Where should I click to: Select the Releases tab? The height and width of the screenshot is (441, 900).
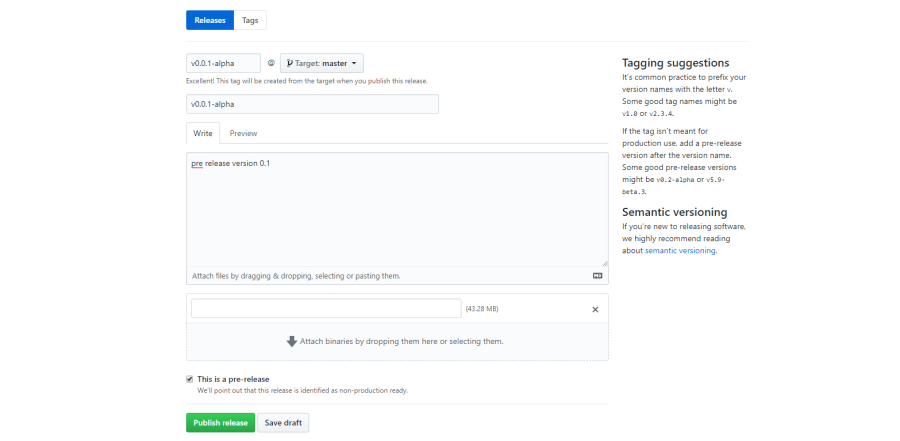coord(210,20)
